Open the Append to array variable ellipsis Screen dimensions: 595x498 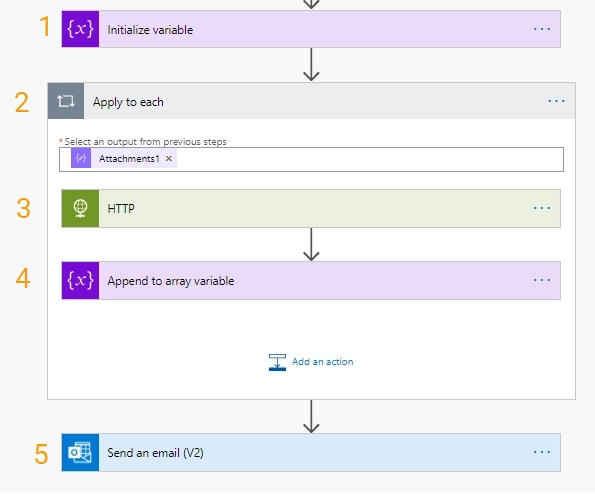point(541,280)
